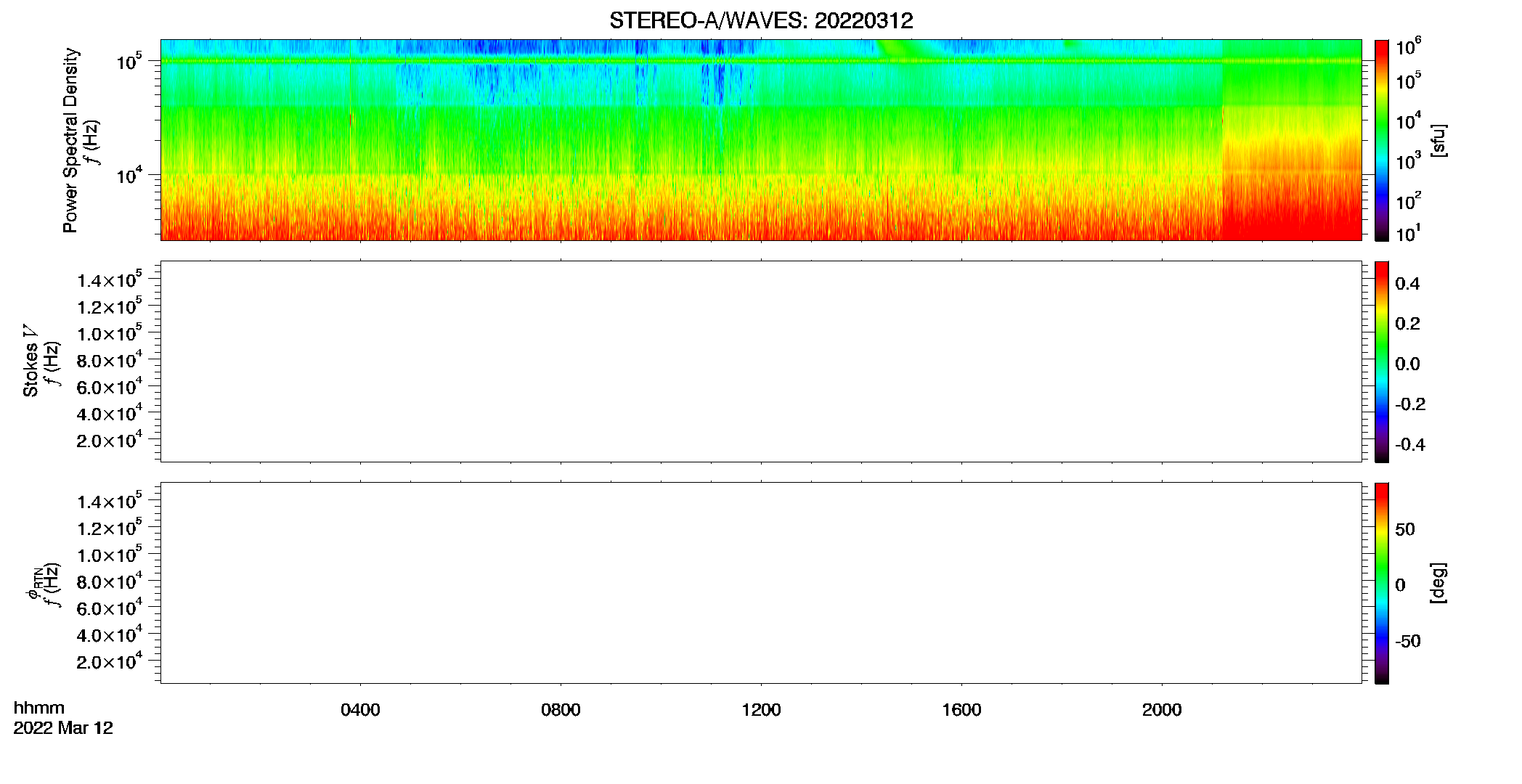Screen dimensions: 1522x784
Task: Click the 1600 time axis label
Action: (961, 709)
